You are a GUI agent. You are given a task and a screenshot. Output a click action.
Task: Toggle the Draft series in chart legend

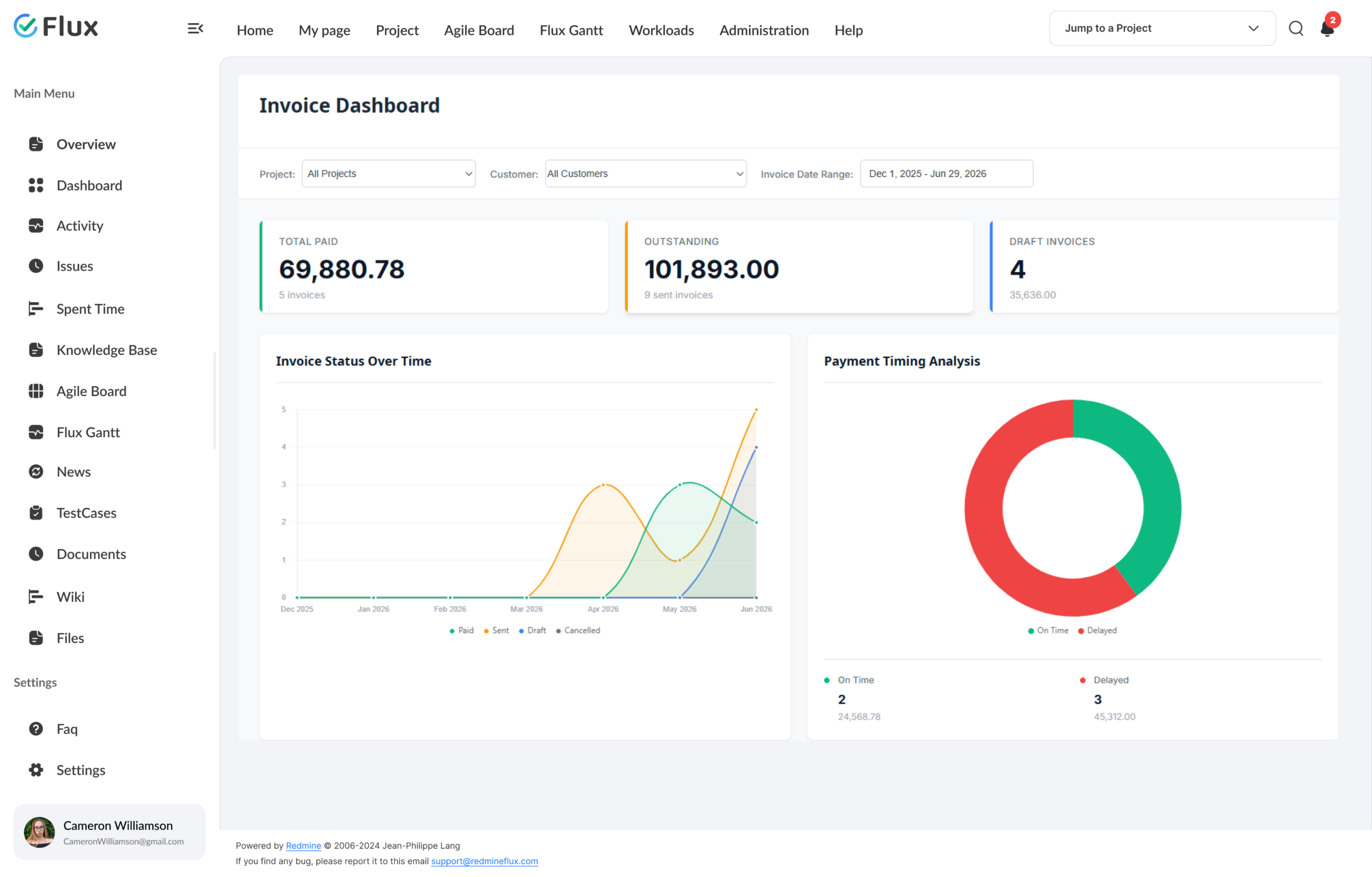(532, 631)
